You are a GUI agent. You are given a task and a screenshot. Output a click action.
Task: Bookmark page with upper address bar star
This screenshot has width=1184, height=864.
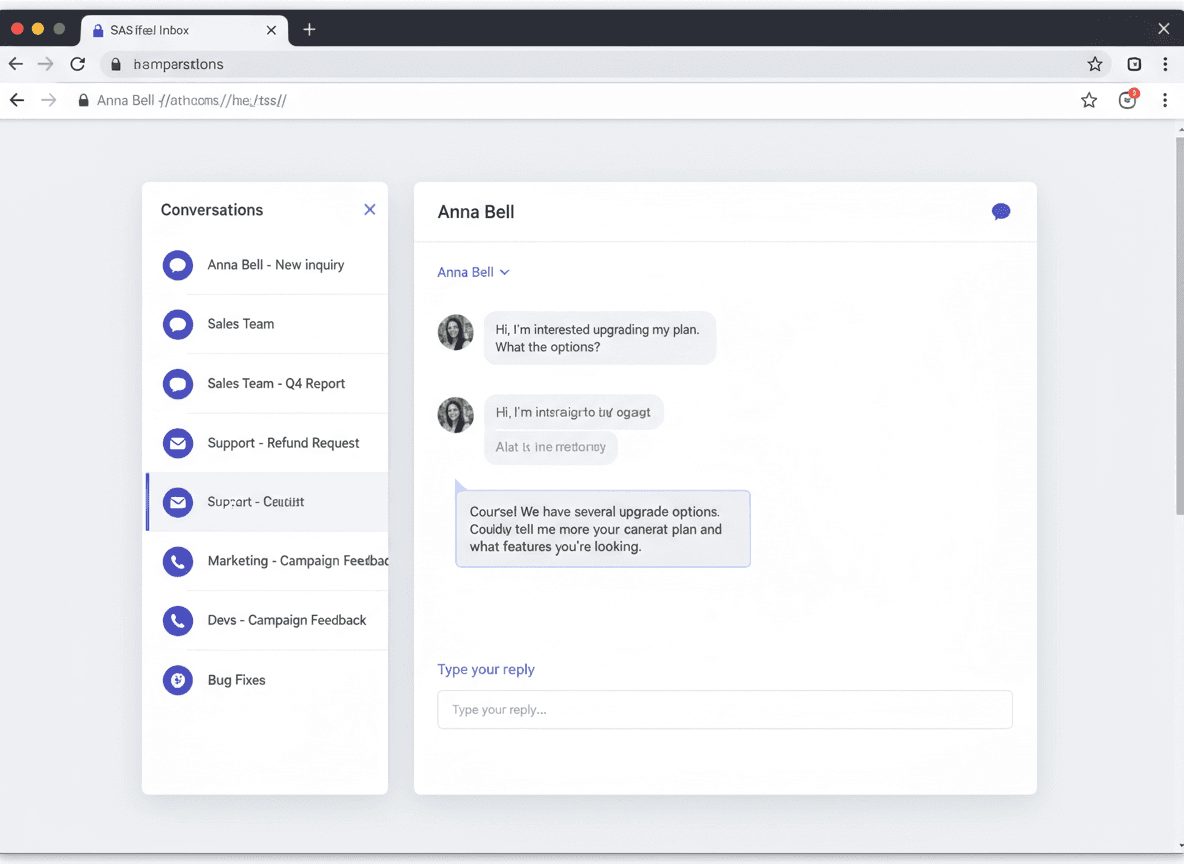1095,64
